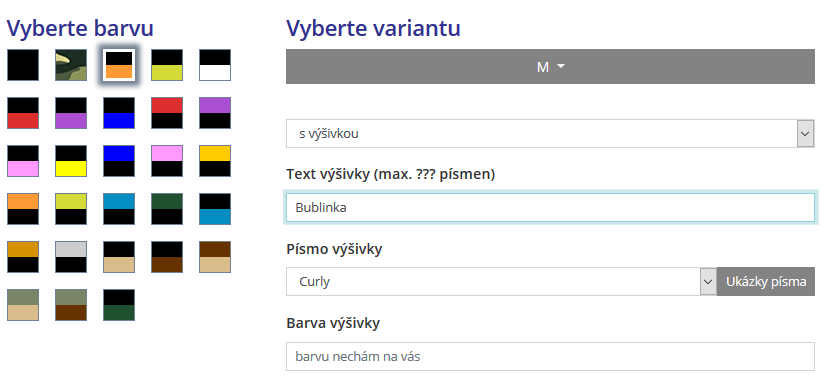Image resolution: width=825 pixels, height=382 pixels.
Task: Pick the black over yellow-green swatch
Action: coord(167,65)
